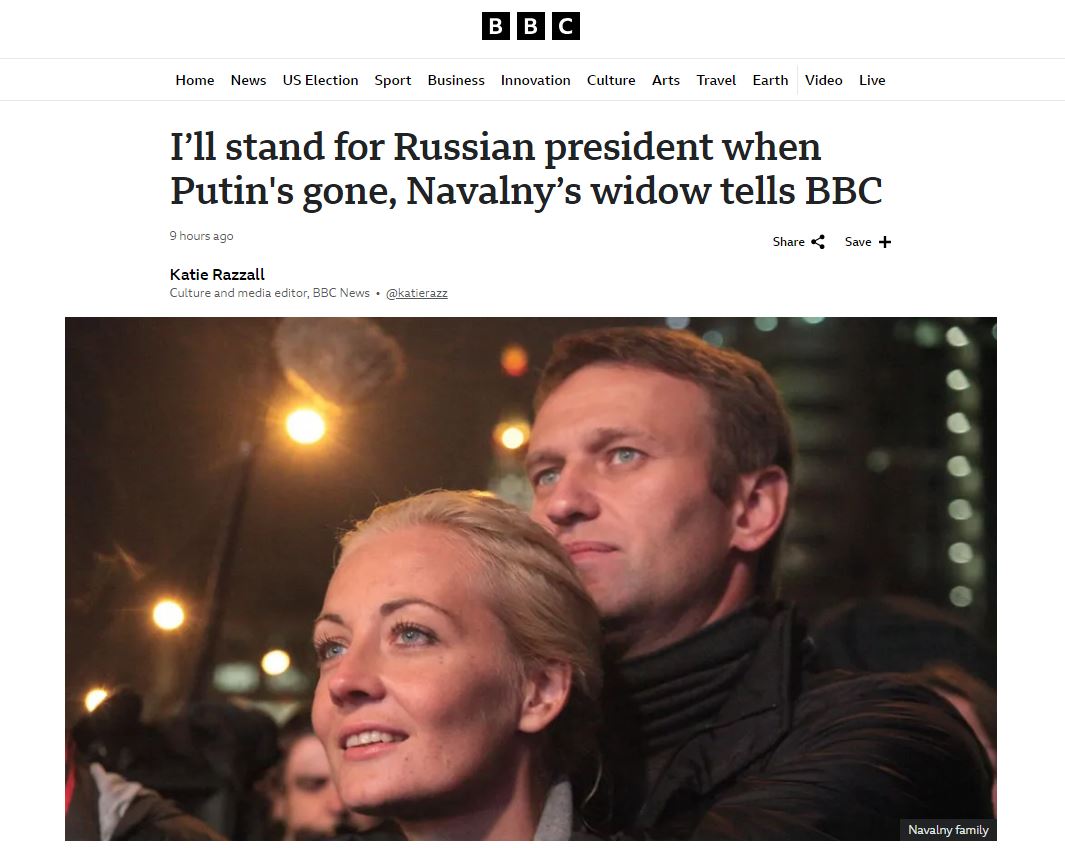Open the US Election section
Image resolution: width=1065 pixels, height=848 pixels.
point(321,80)
